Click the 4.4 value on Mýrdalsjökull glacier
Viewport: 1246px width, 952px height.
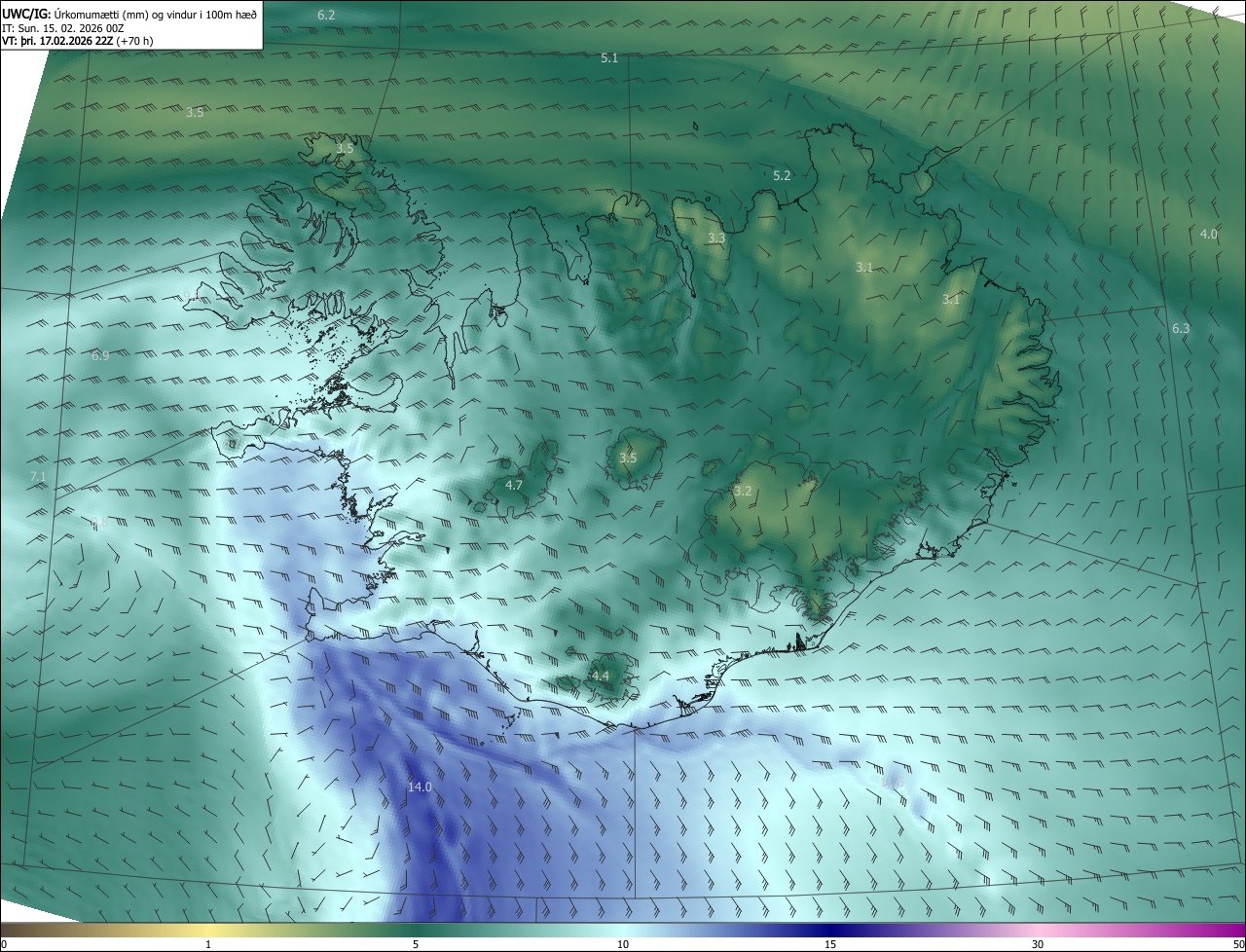click(601, 676)
